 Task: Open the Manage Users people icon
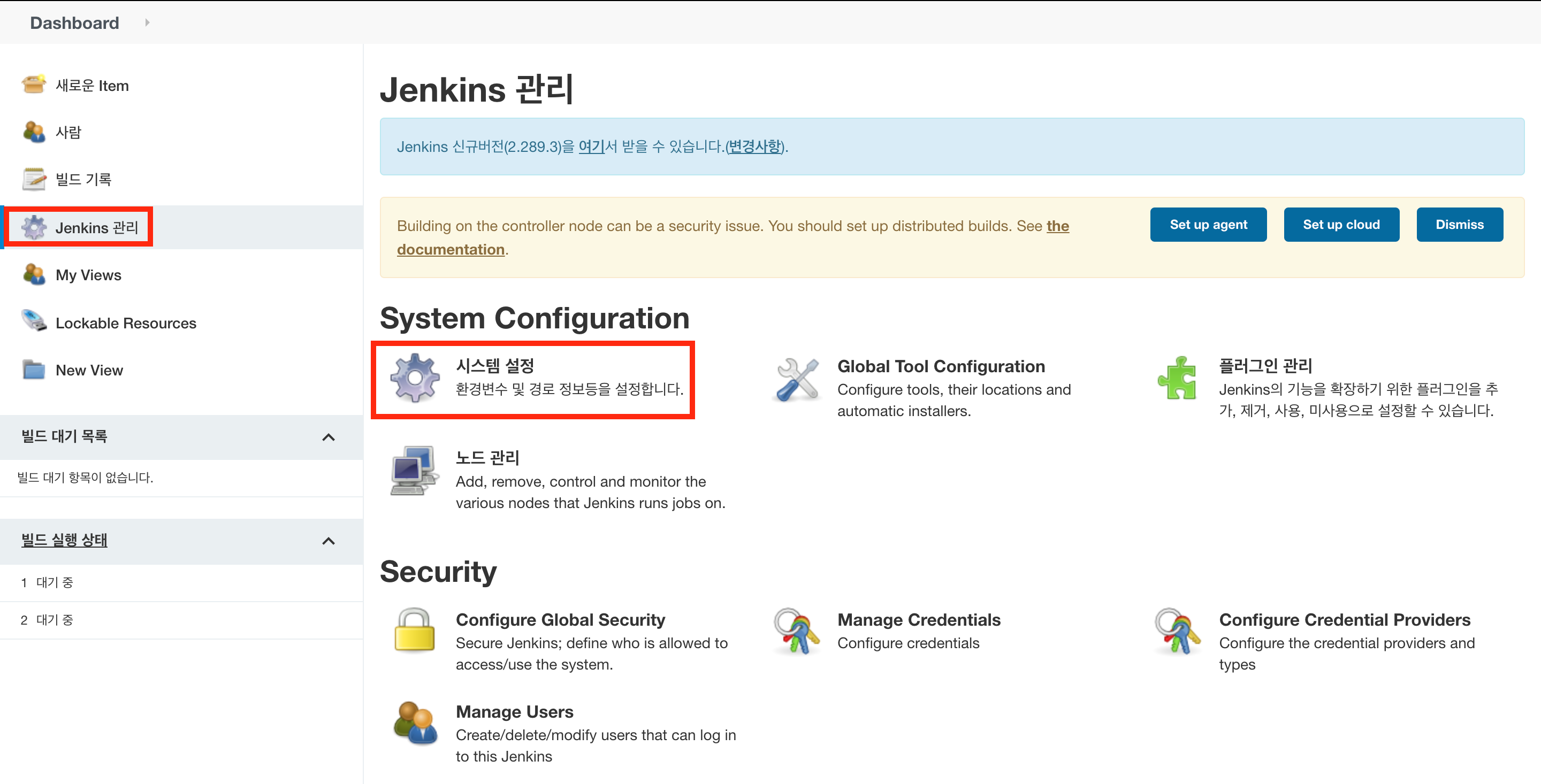coord(414,724)
